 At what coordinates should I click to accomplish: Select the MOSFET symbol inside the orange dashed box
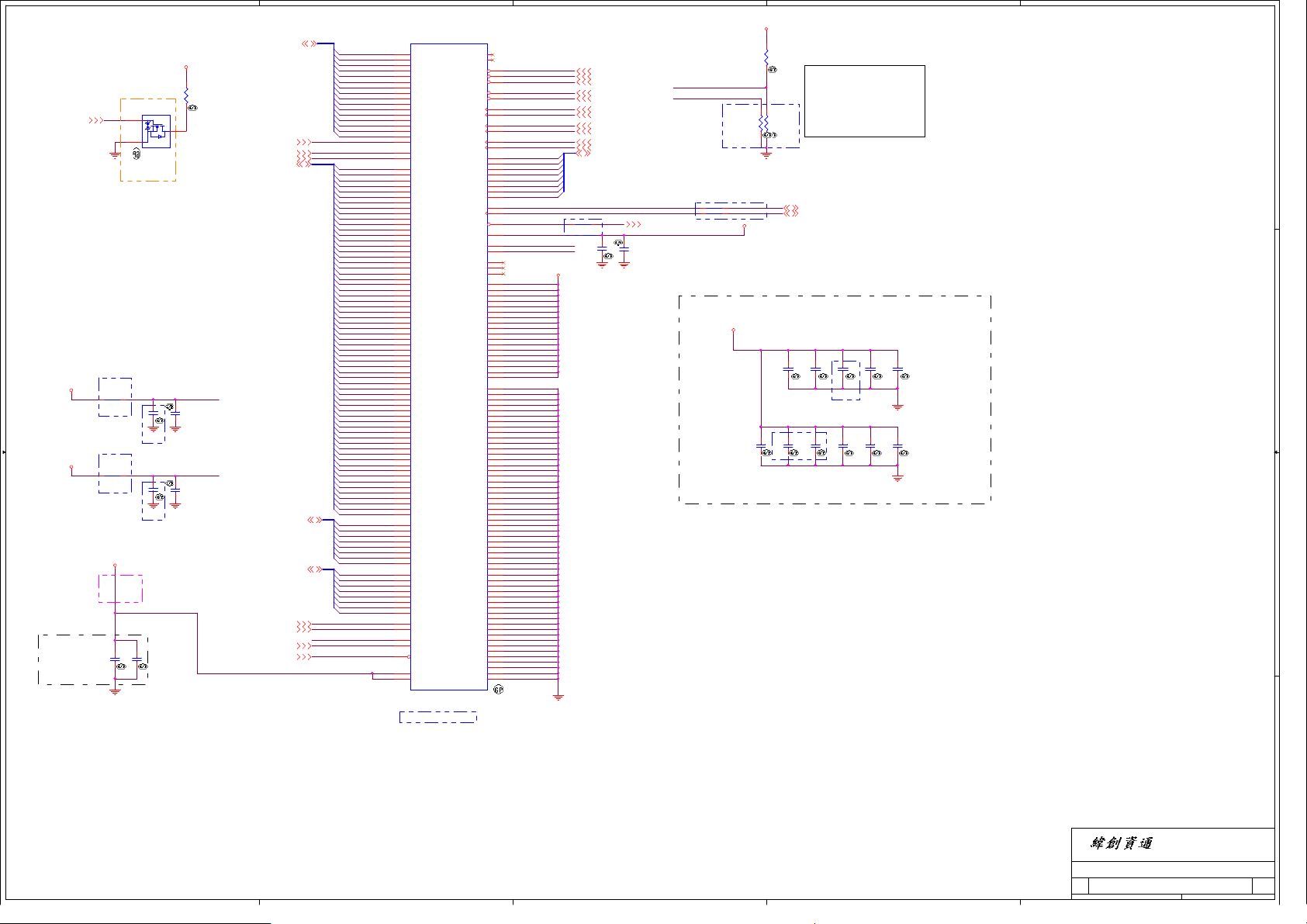tap(156, 131)
